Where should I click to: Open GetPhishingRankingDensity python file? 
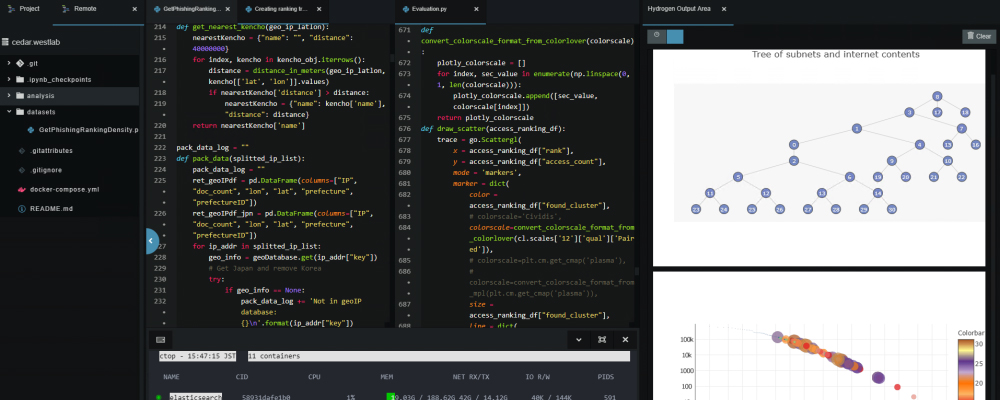coord(88,130)
